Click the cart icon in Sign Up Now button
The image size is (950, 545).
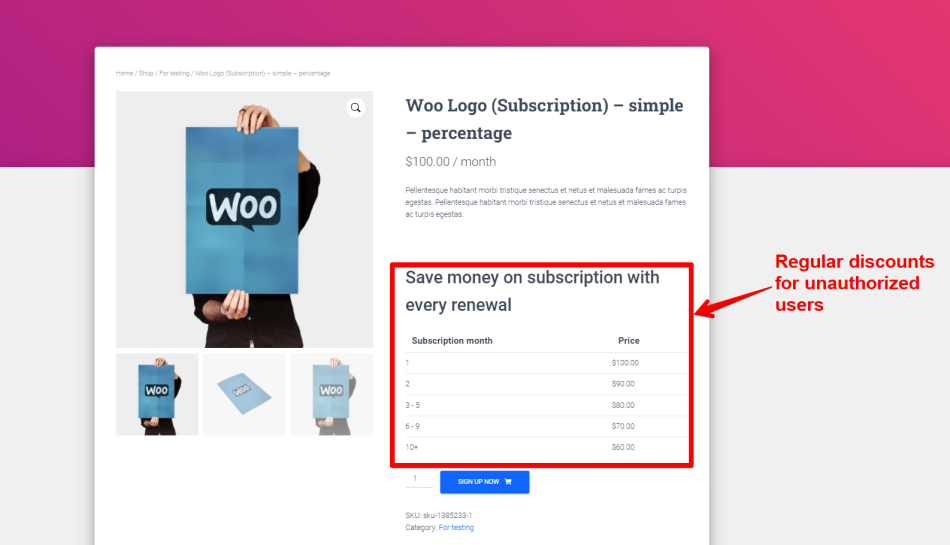[508, 482]
